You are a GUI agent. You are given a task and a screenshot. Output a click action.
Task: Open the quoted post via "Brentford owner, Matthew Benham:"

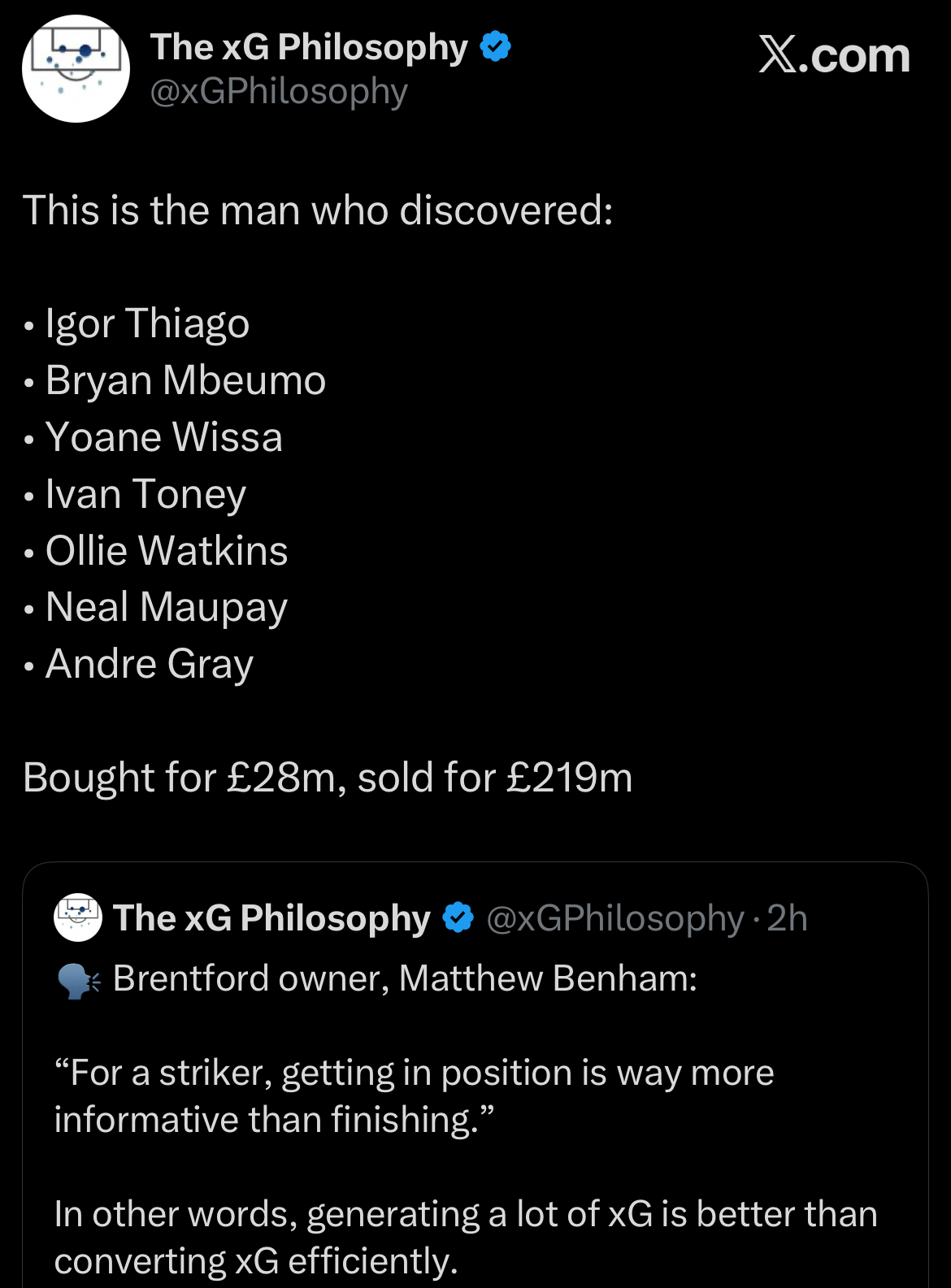tap(405, 978)
